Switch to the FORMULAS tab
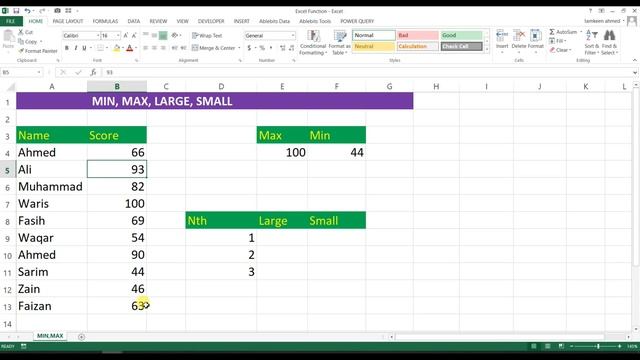 [x=105, y=21]
